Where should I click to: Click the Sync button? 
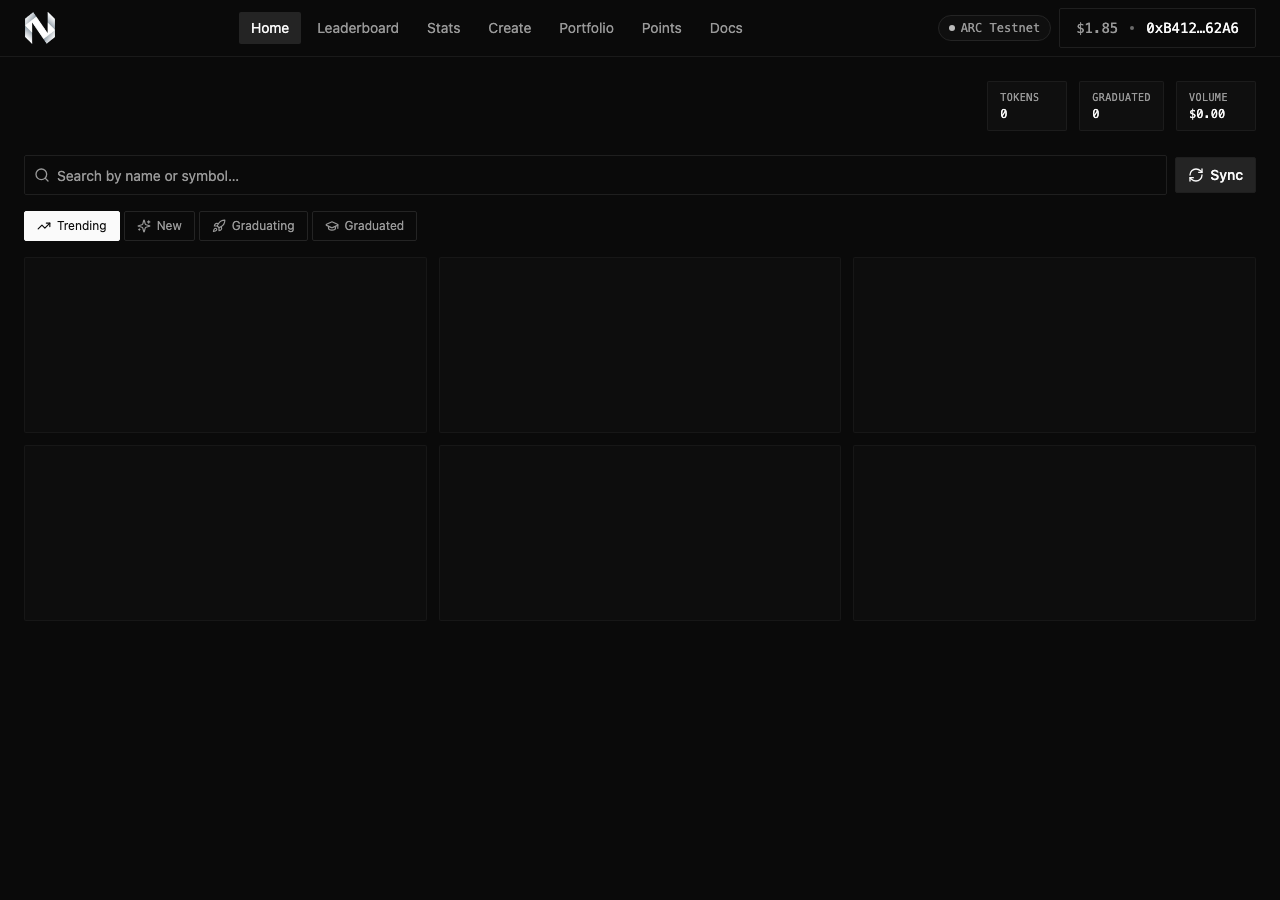click(1215, 175)
